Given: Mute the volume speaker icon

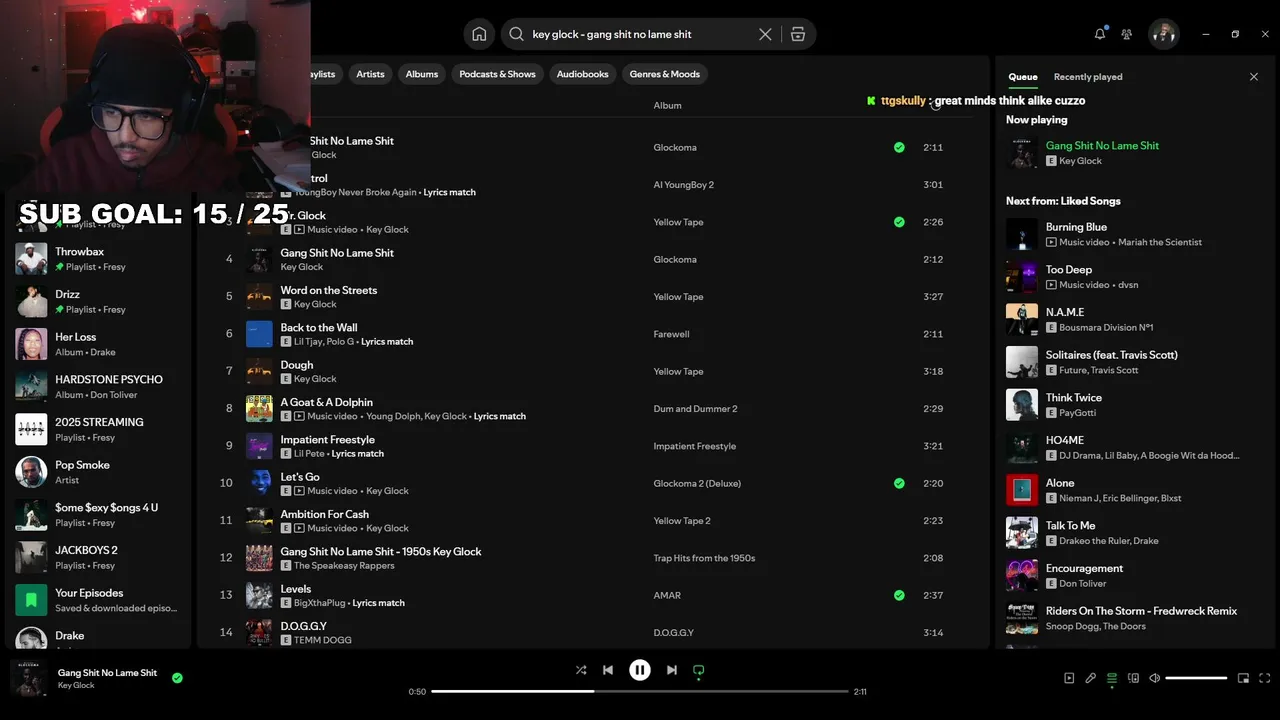Looking at the screenshot, I should pos(1154,678).
